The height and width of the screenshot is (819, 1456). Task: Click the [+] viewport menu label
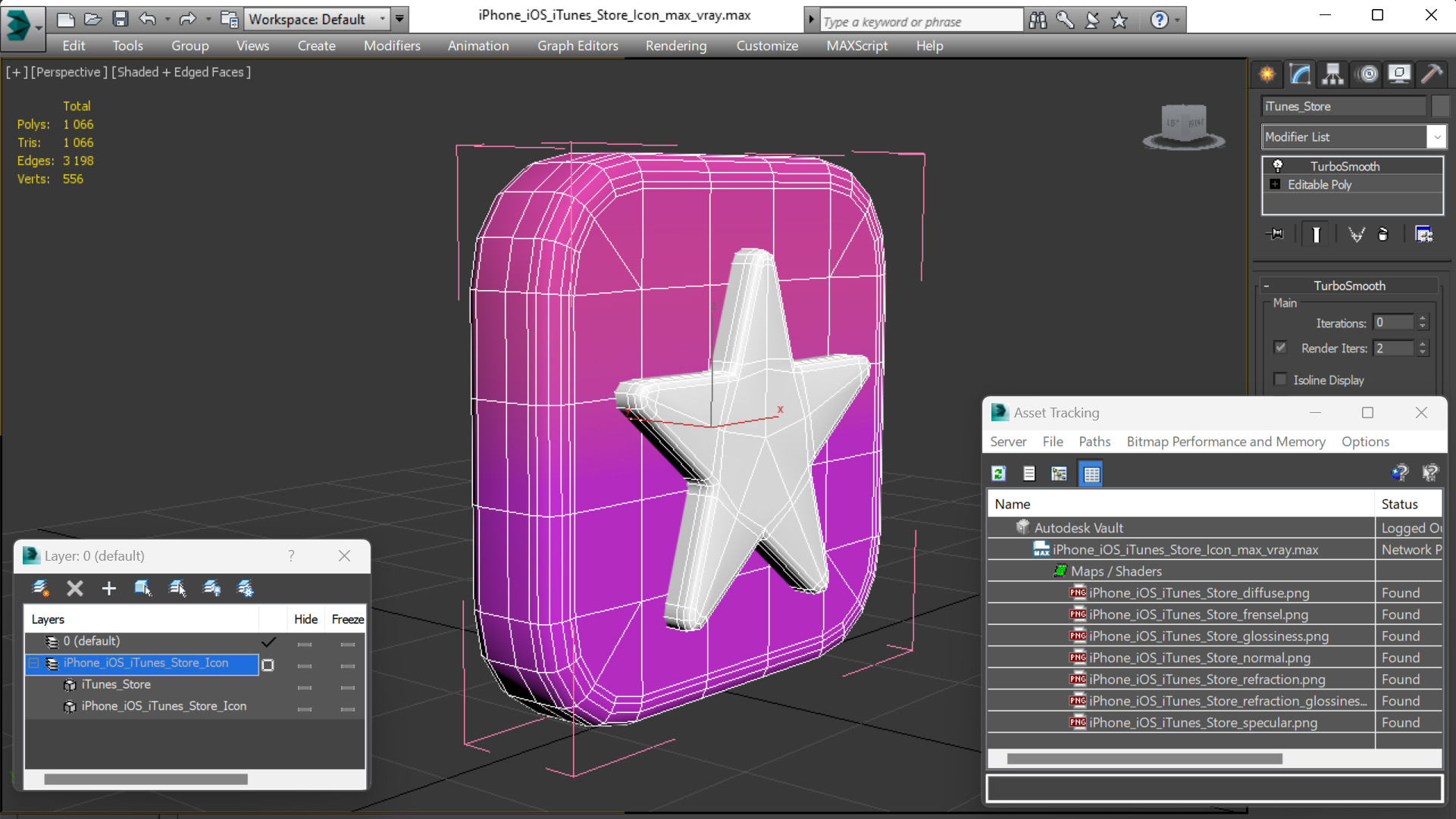click(17, 72)
